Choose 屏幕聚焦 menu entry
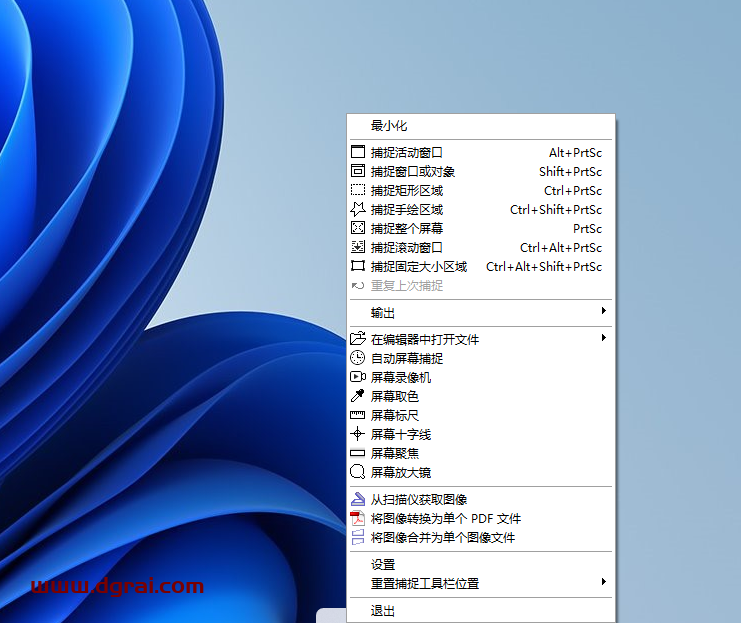Screen dimensions: 741x623 click(x=481, y=453)
